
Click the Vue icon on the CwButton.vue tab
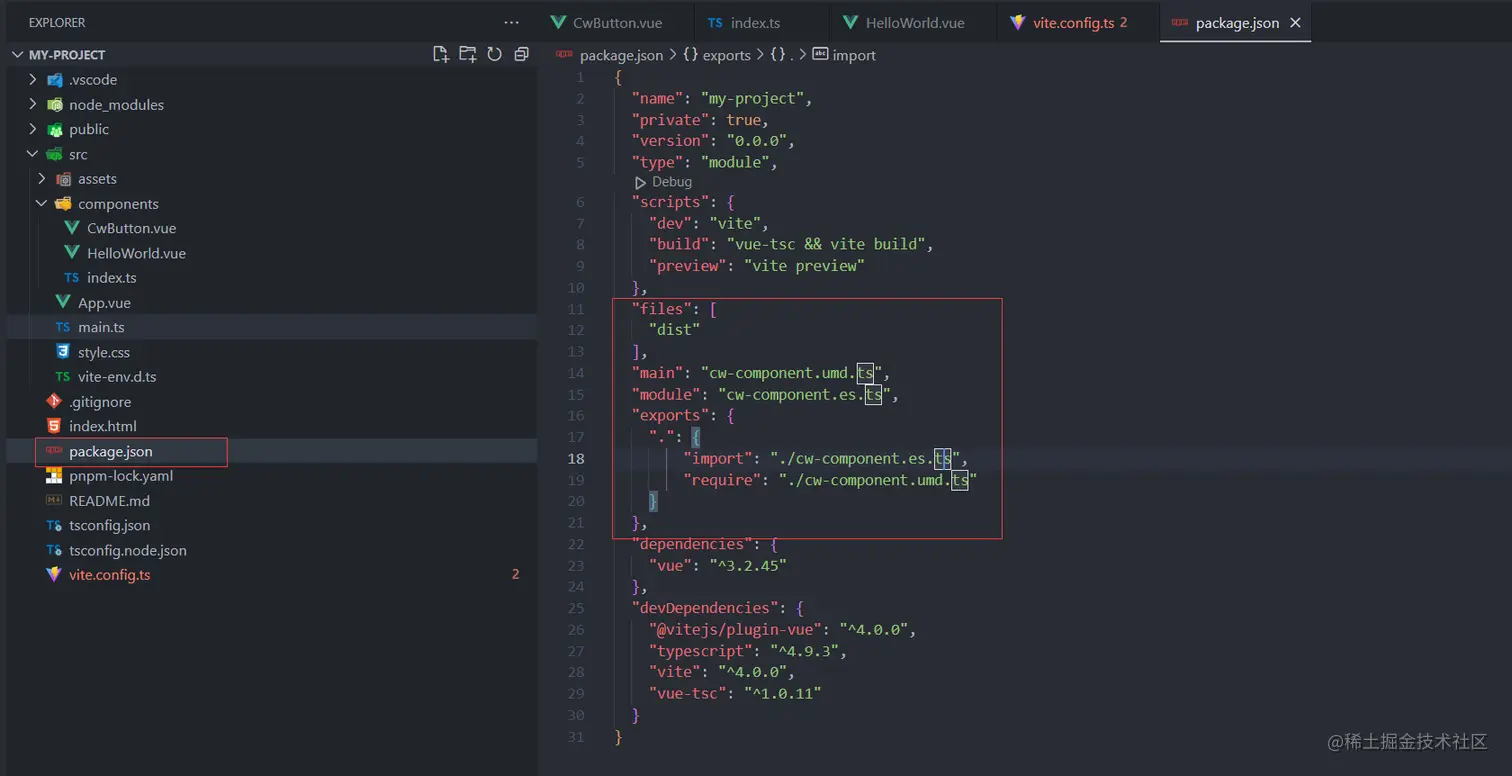558,22
